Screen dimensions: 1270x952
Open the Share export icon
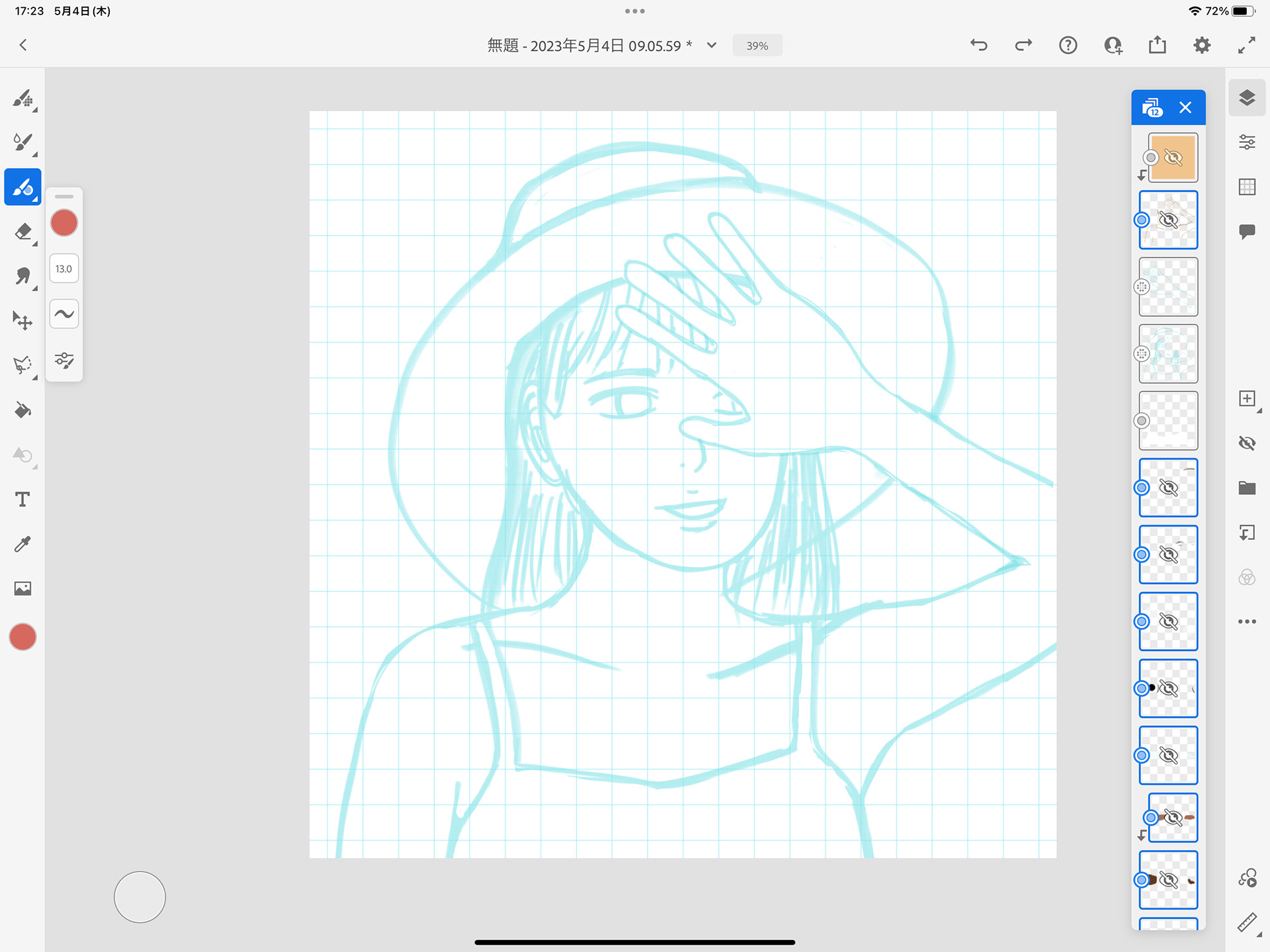tap(1157, 45)
